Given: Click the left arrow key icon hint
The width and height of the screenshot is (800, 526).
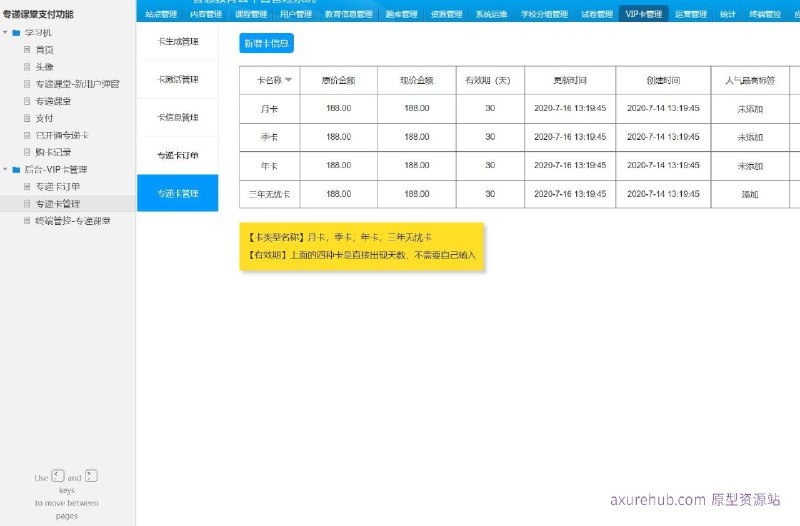Looking at the screenshot, I should (58, 476).
